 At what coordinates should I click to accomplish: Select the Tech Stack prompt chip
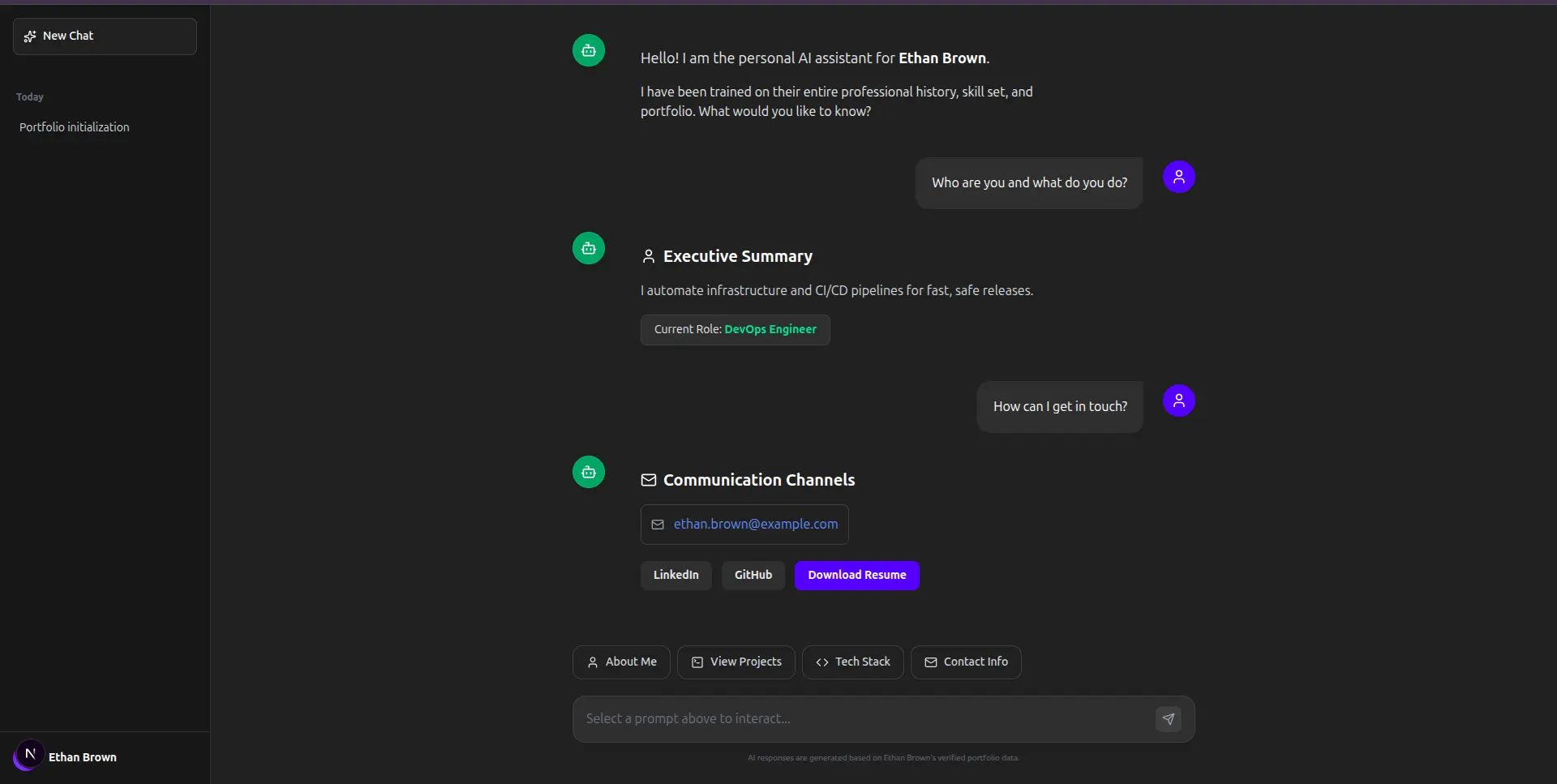[x=852, y=662]
